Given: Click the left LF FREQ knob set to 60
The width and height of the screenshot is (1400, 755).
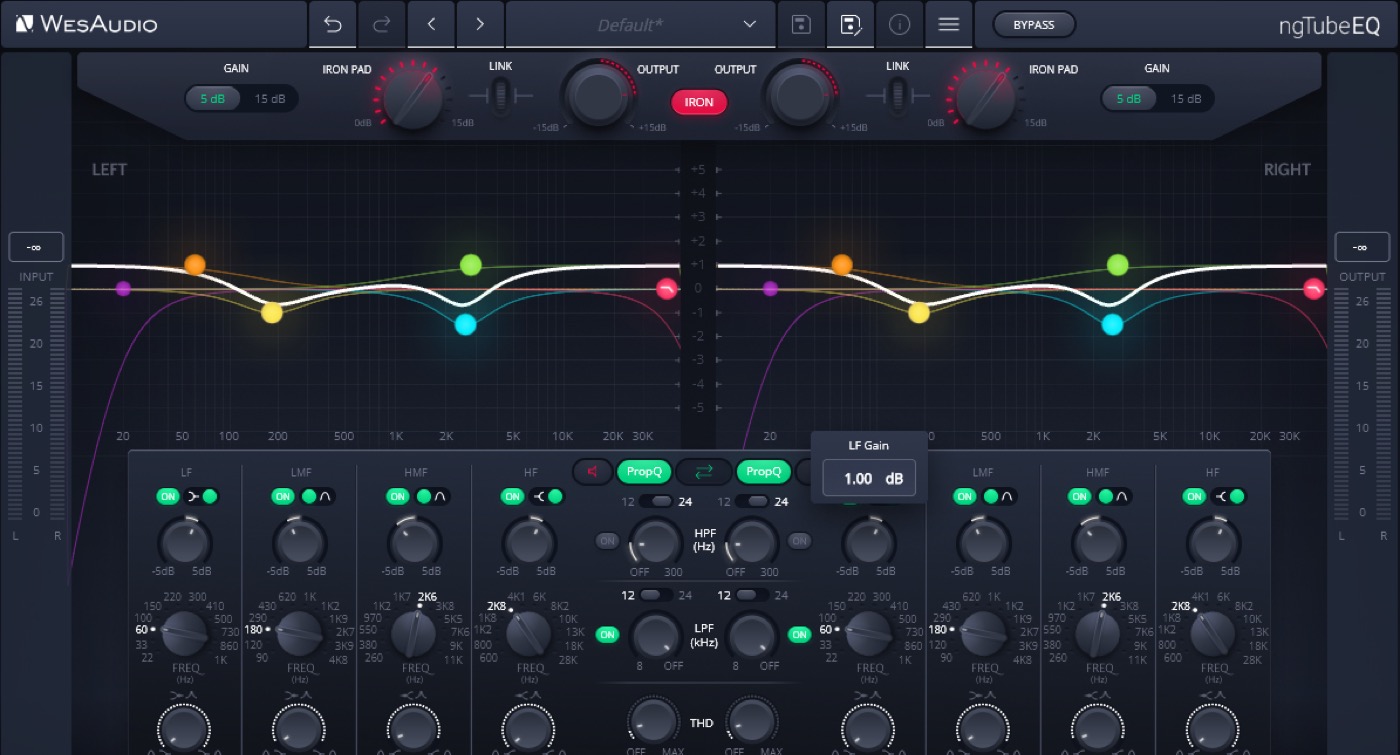Looking at the screenshot, I should [185, 633].
